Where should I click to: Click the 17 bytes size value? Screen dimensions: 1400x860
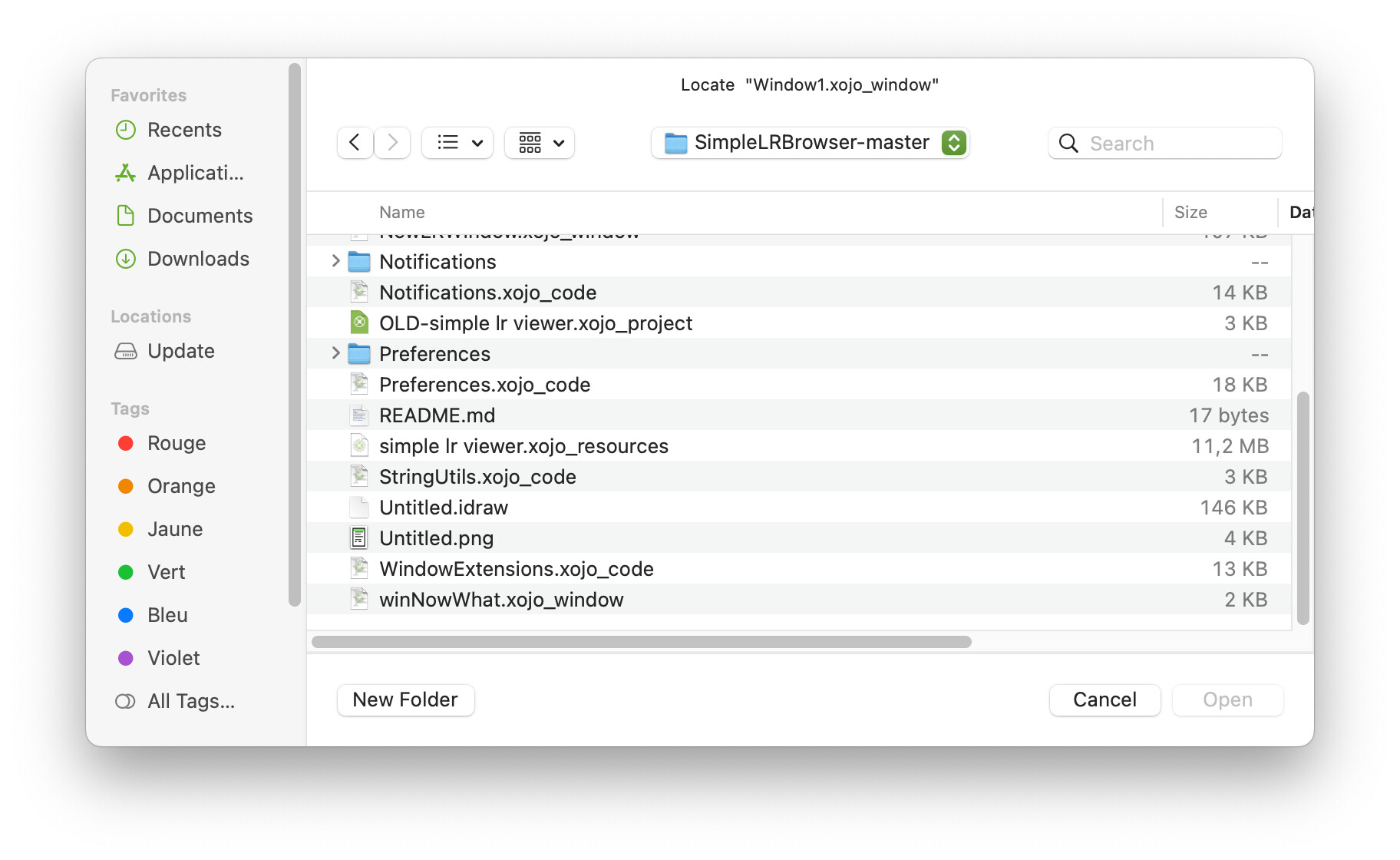coord(1229,415)
